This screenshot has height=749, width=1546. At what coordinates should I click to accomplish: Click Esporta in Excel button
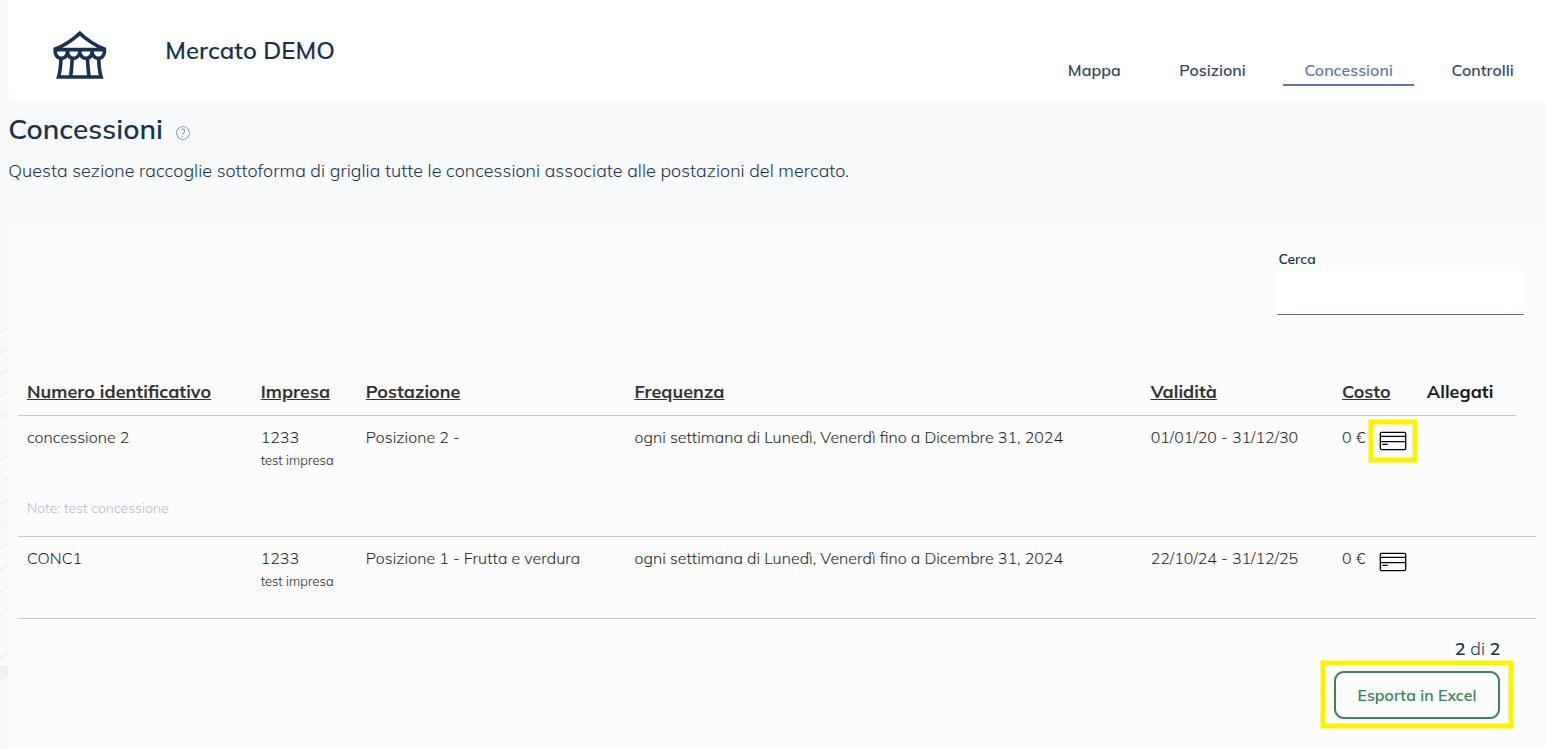[1416, 695]
